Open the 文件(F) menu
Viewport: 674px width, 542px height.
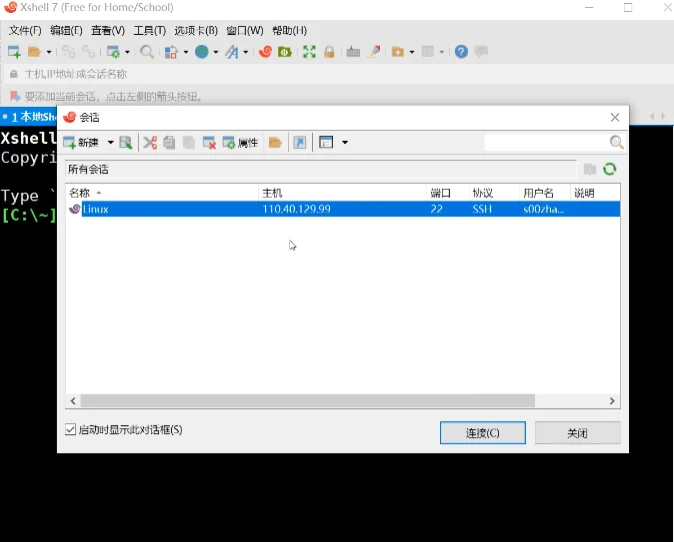(25, 31)
